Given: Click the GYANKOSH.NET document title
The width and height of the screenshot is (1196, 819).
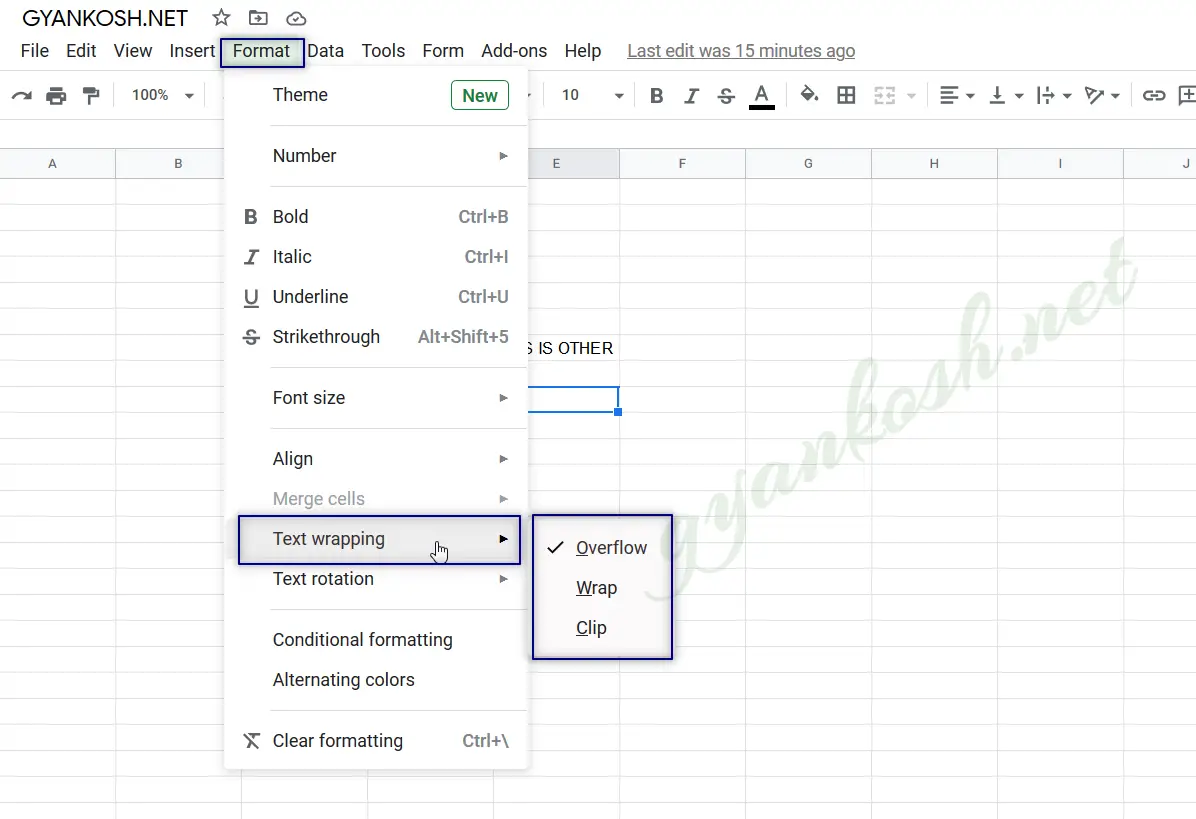Looking at the screenshot, I should click(105, 18).
